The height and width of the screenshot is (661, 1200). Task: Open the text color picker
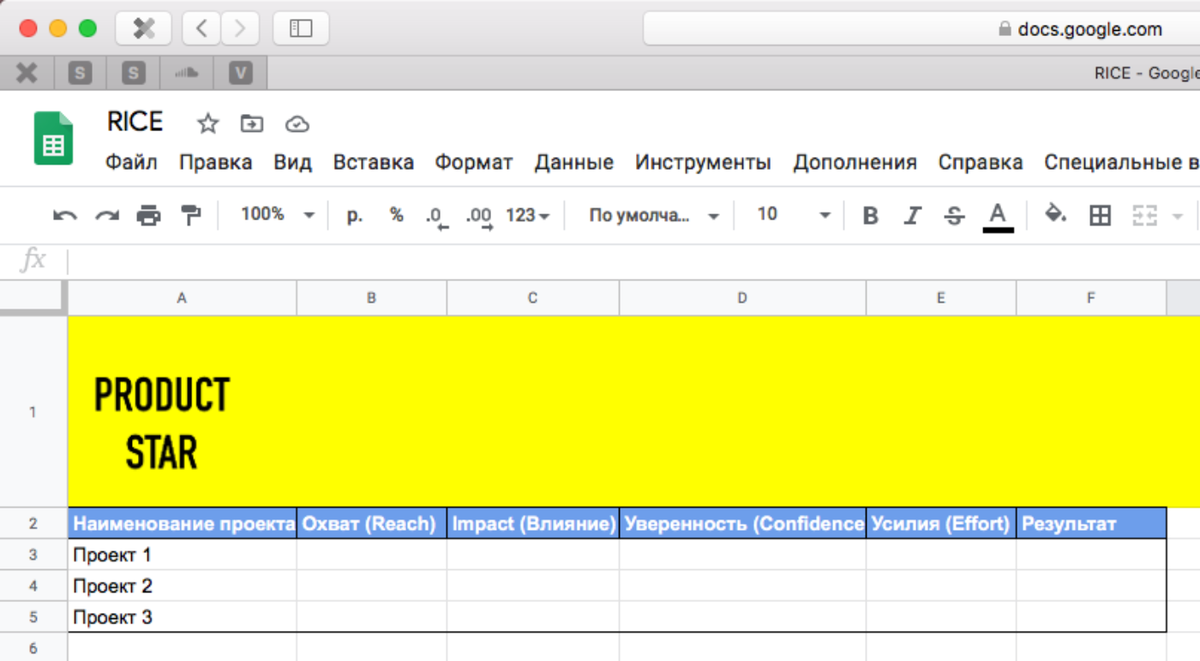click(x=997, y=216)
